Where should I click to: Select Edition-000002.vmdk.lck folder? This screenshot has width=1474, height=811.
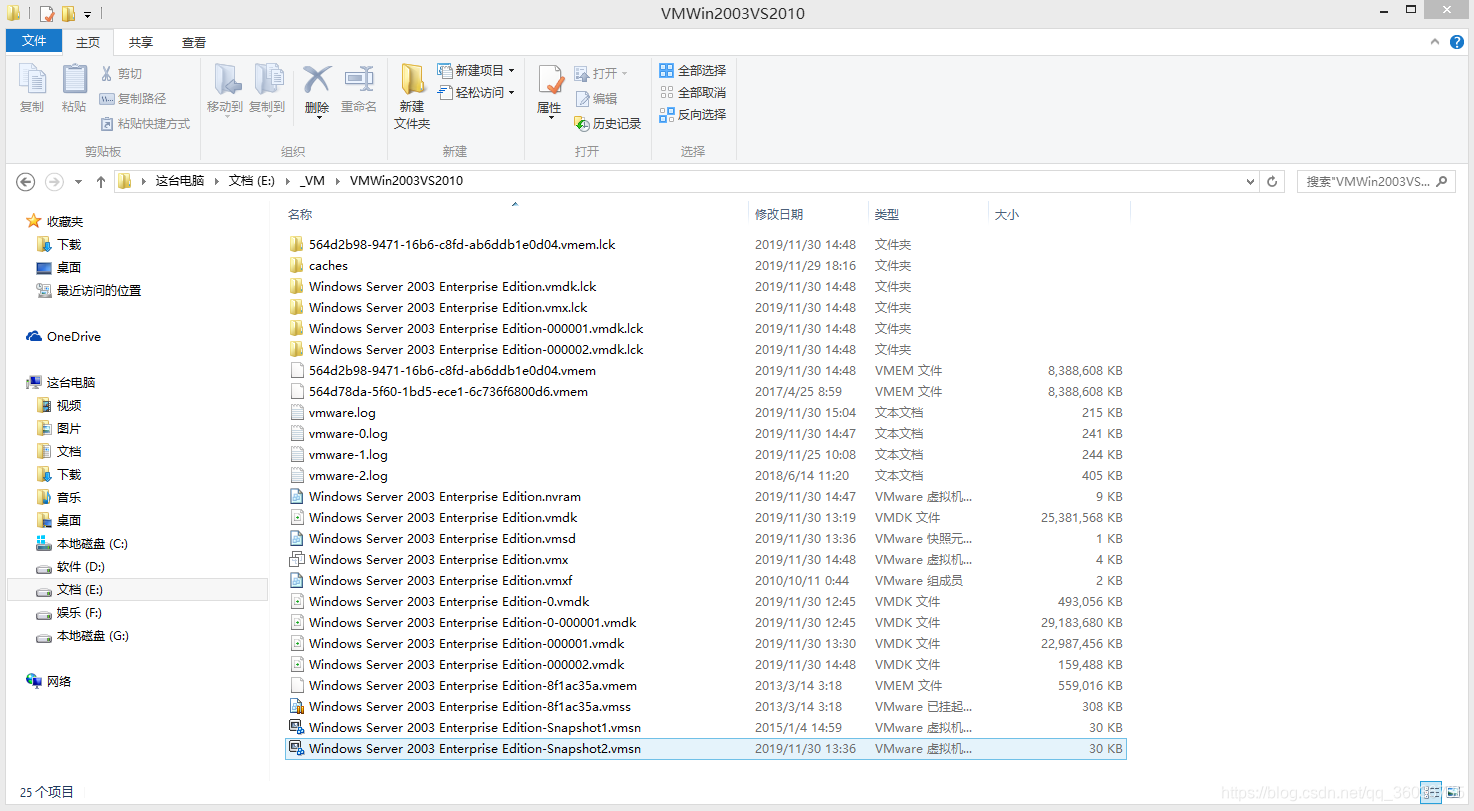[x=476, y=350]
